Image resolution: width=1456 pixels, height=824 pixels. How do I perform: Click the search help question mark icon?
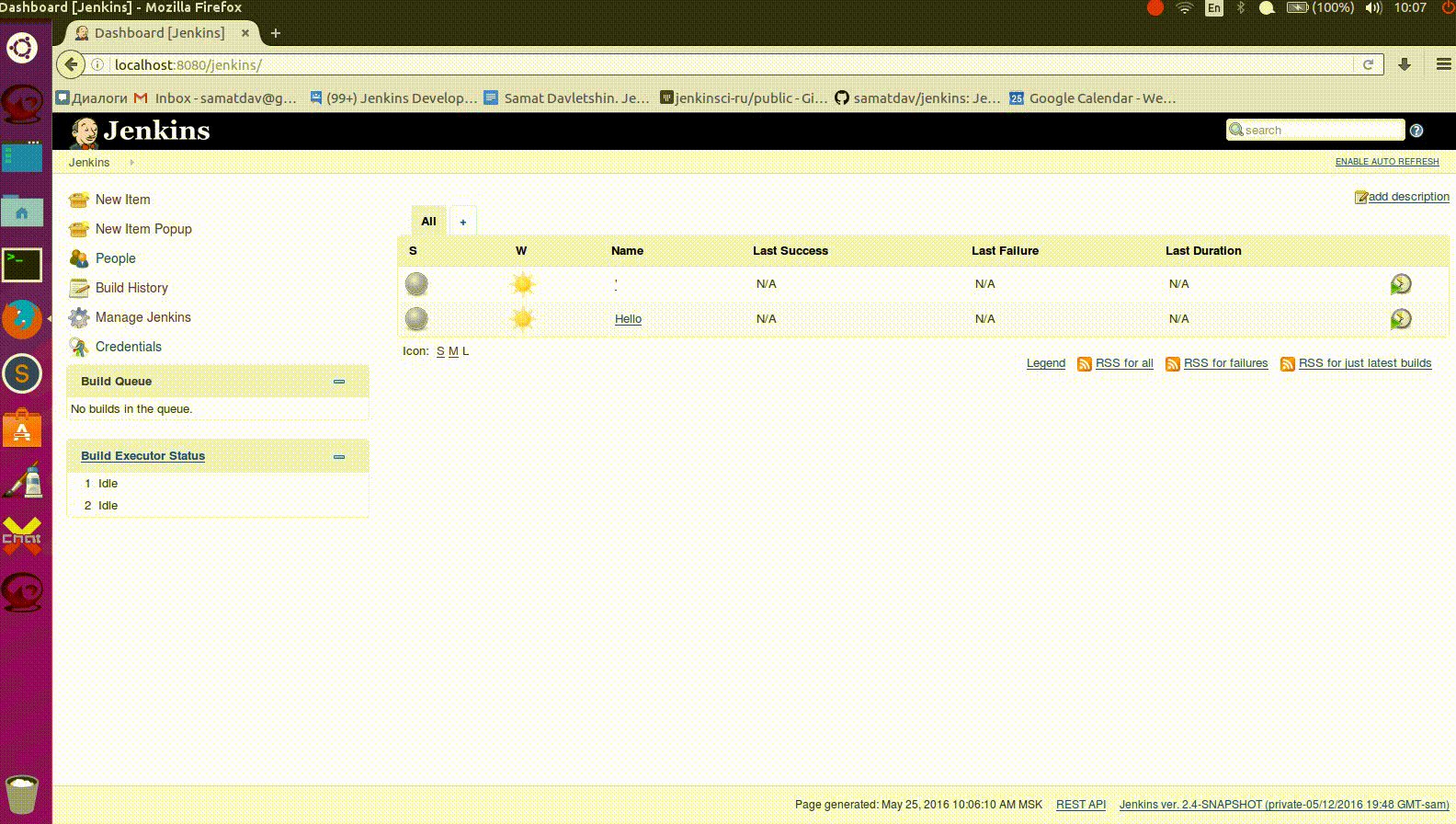click(1416, 131)
